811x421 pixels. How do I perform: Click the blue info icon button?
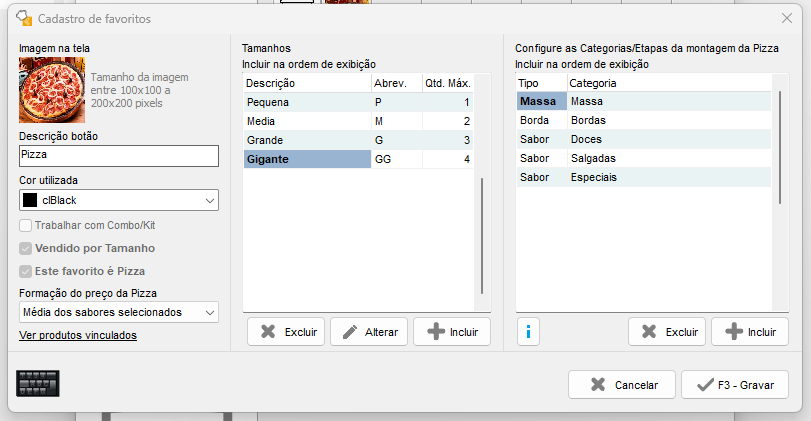[529, 332]
